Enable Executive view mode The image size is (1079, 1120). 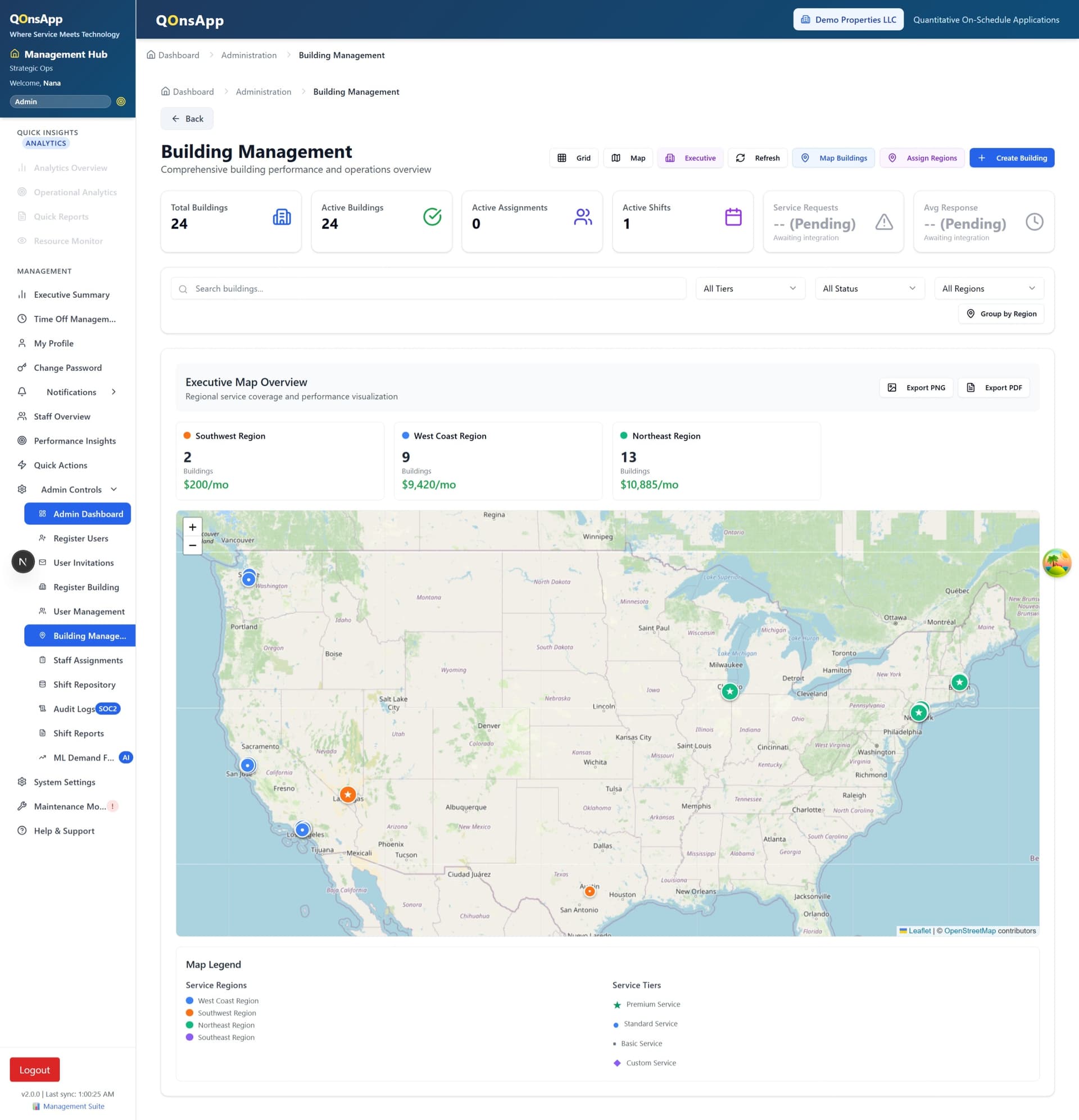(x=690, y=158)
